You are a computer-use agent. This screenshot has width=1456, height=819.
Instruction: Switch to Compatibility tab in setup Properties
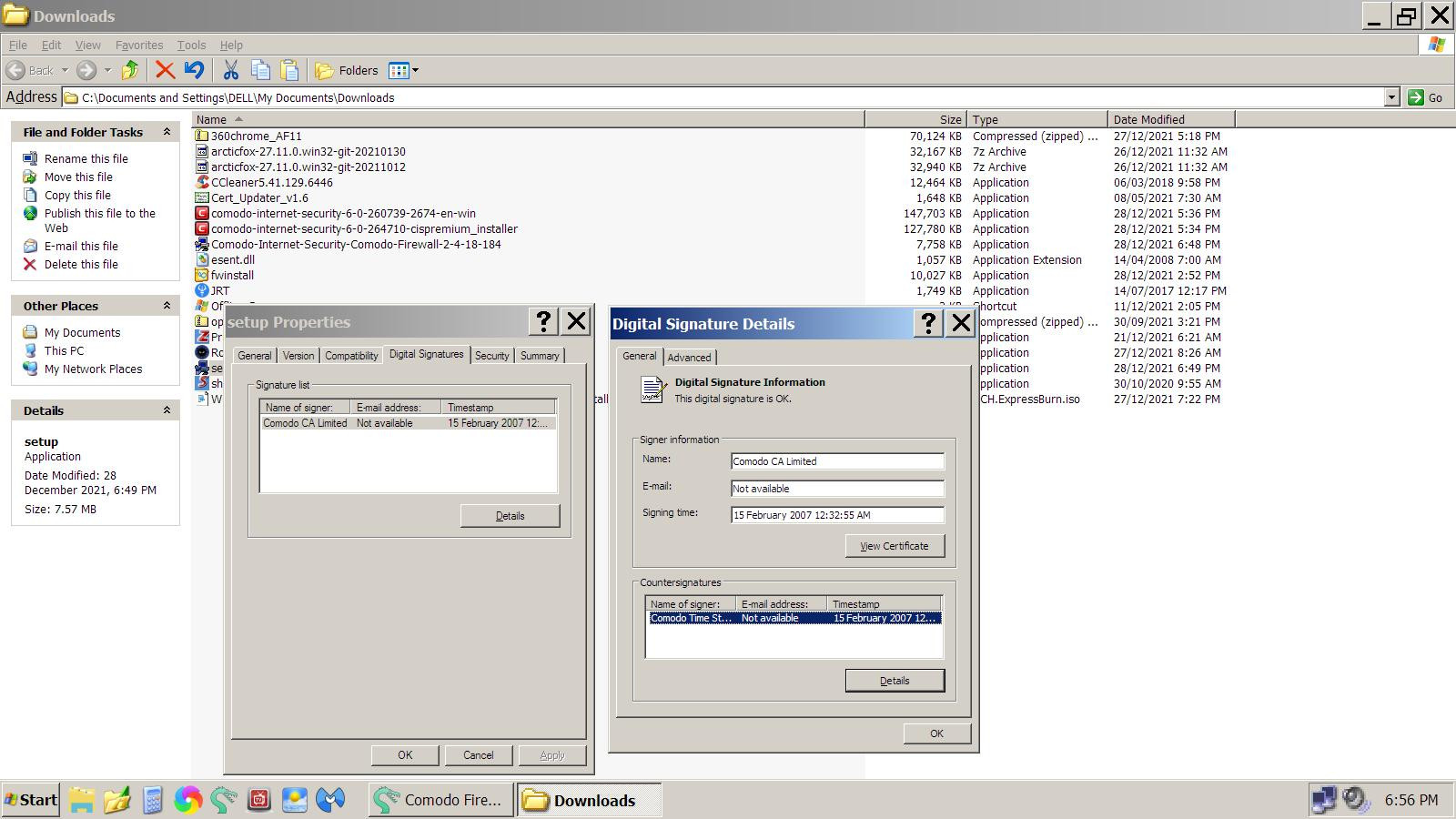351,356
